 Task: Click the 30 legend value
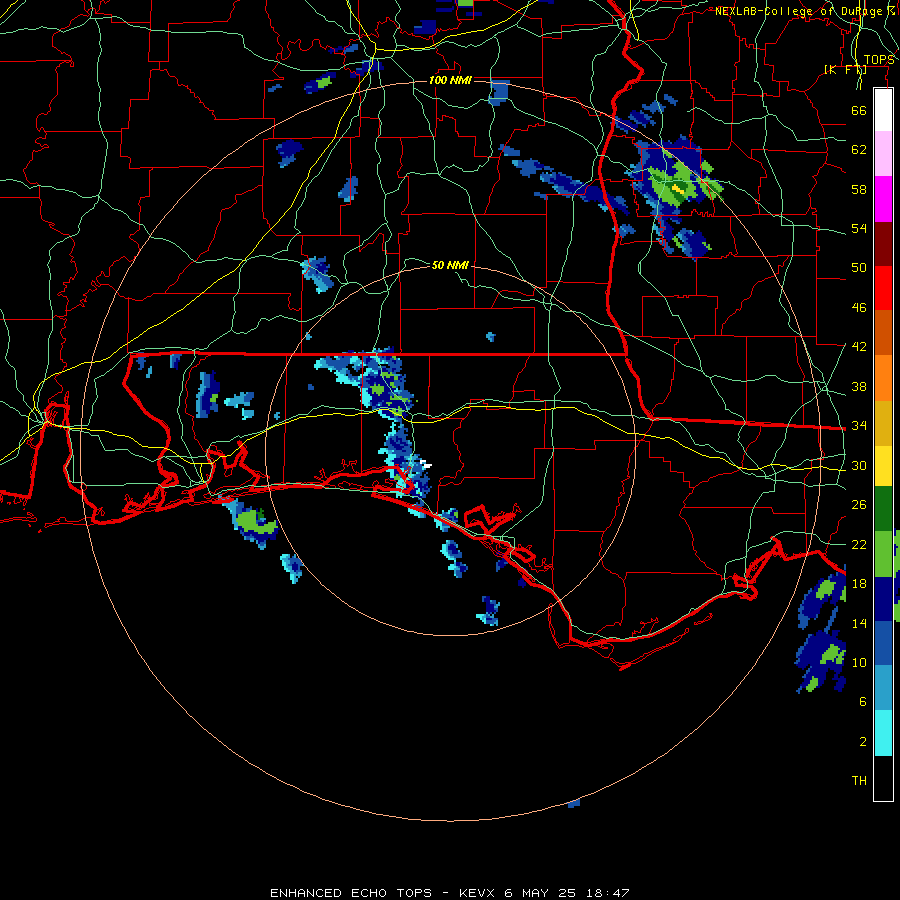point(859,465)
